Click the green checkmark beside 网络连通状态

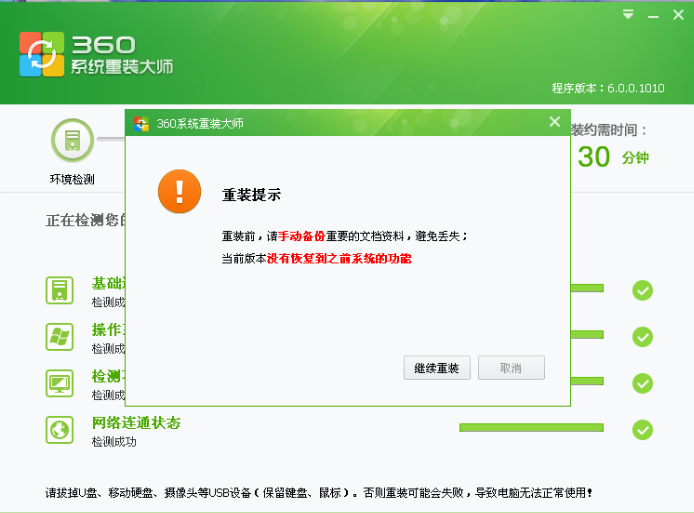(x=642, y=430)
